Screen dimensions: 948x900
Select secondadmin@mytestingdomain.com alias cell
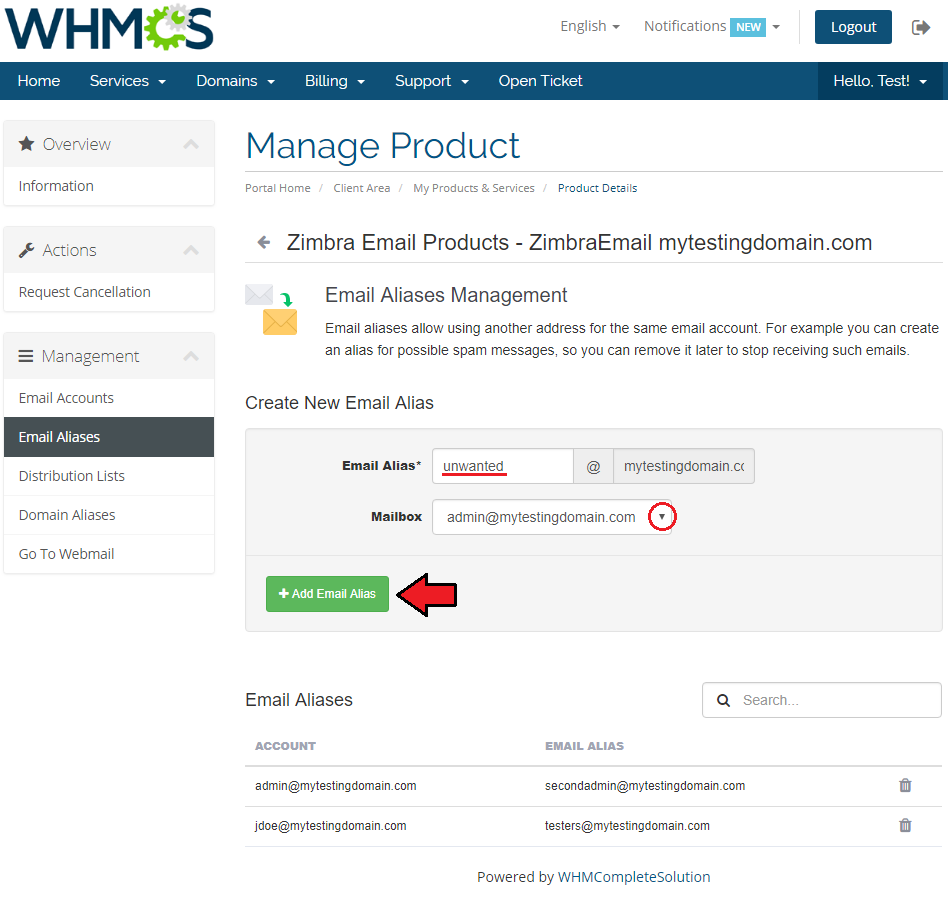pyautogui.click(x=645, y=786)
